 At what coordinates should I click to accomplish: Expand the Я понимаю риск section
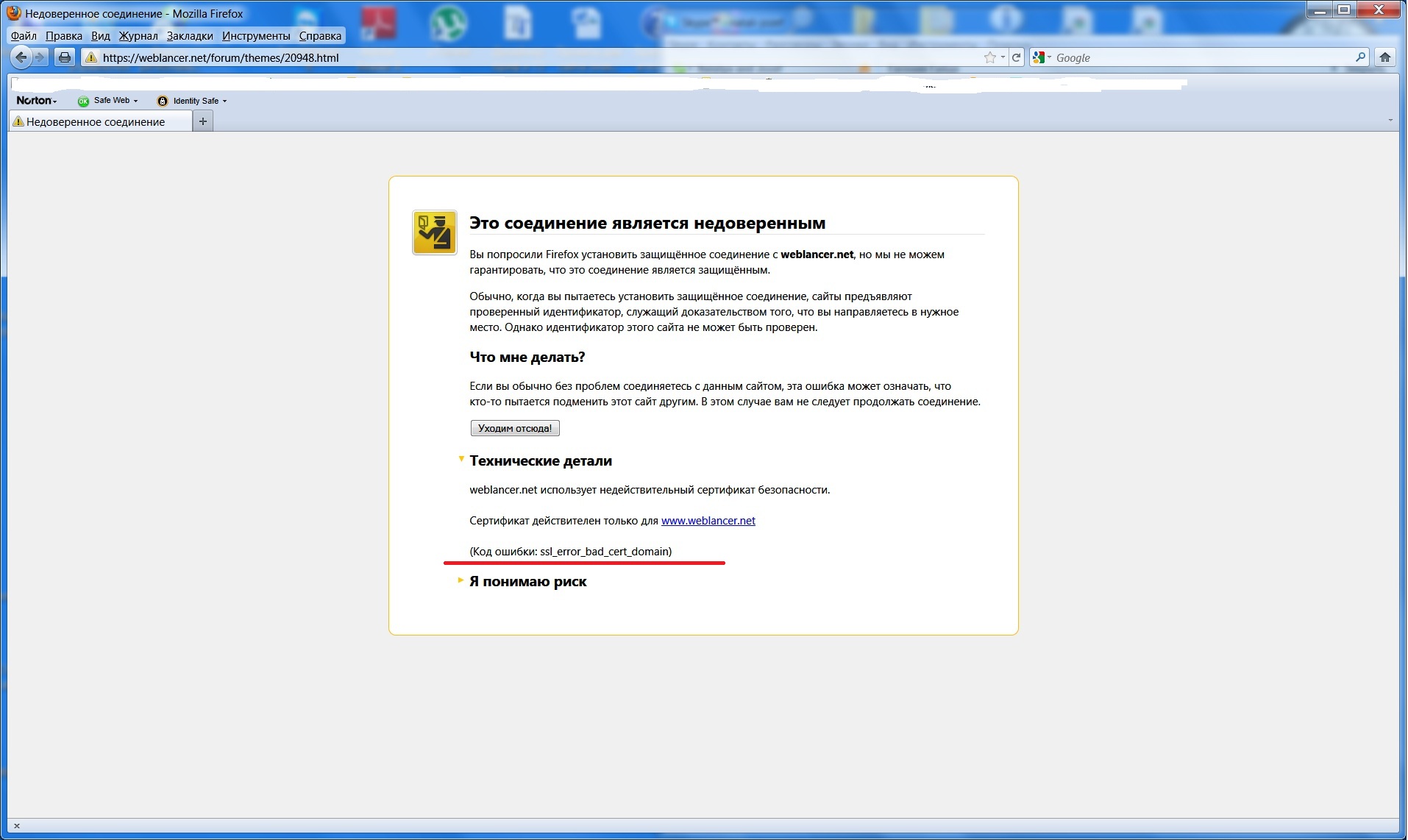pyautogui.click(x=461, y=580)
